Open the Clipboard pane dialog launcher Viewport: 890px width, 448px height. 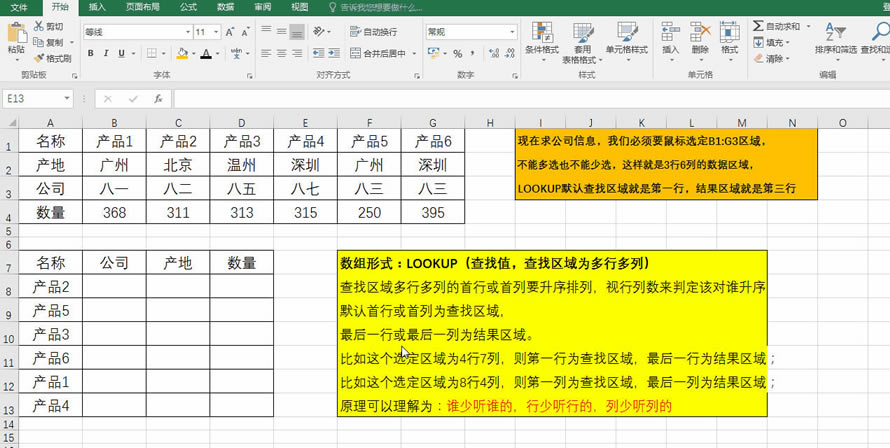(74, 76)
